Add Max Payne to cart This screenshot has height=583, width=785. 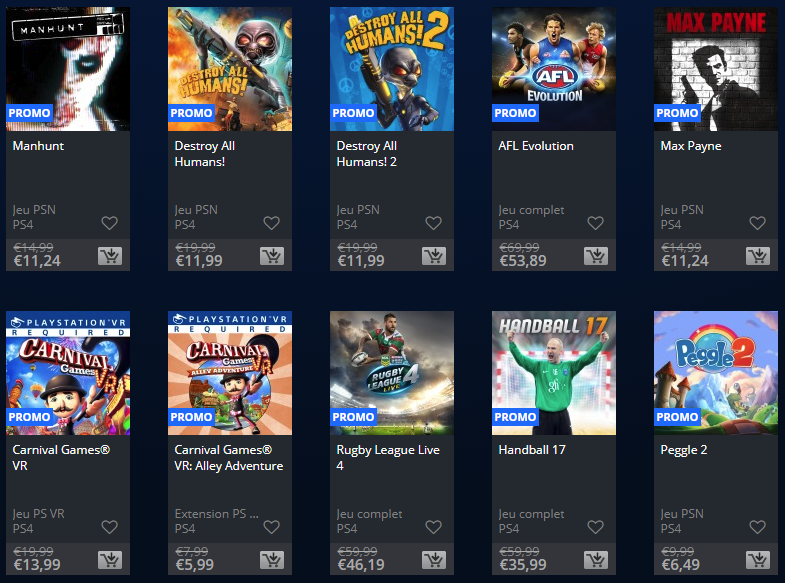coord(758,256)
